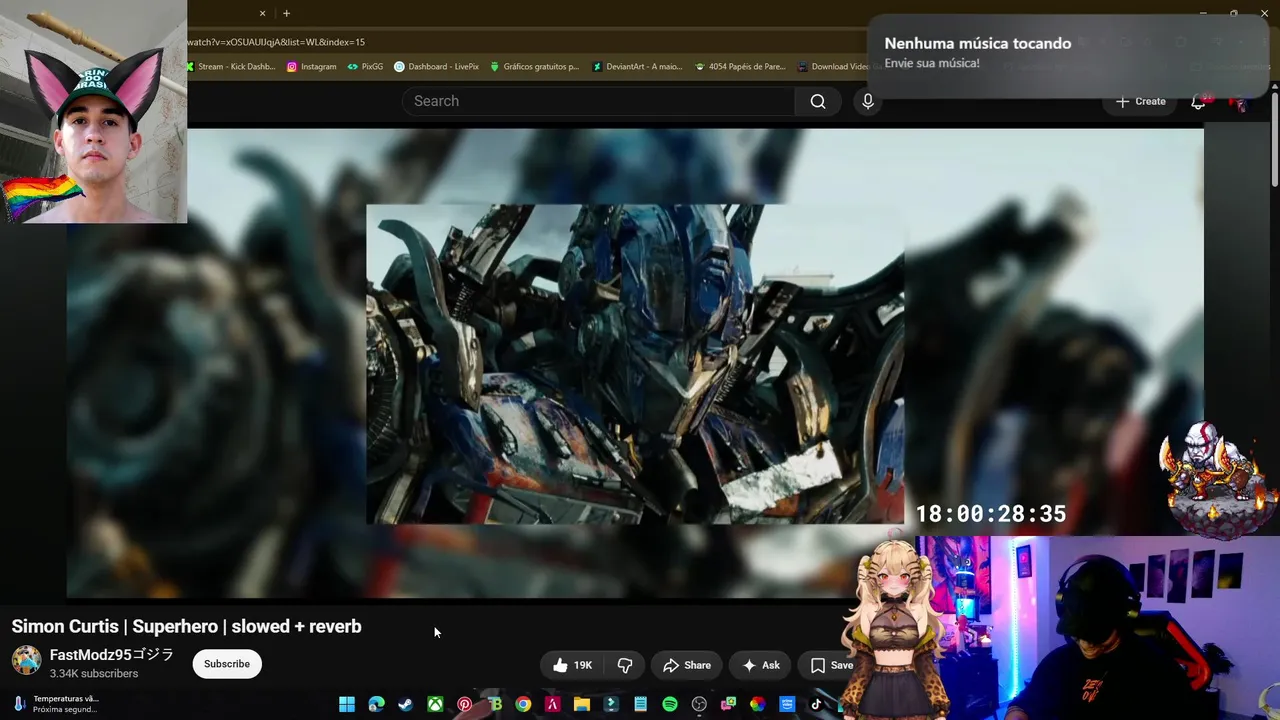Open the YouTube account avatar menu
Screen dimensions: 1280x720
[x=1238, y=101]
